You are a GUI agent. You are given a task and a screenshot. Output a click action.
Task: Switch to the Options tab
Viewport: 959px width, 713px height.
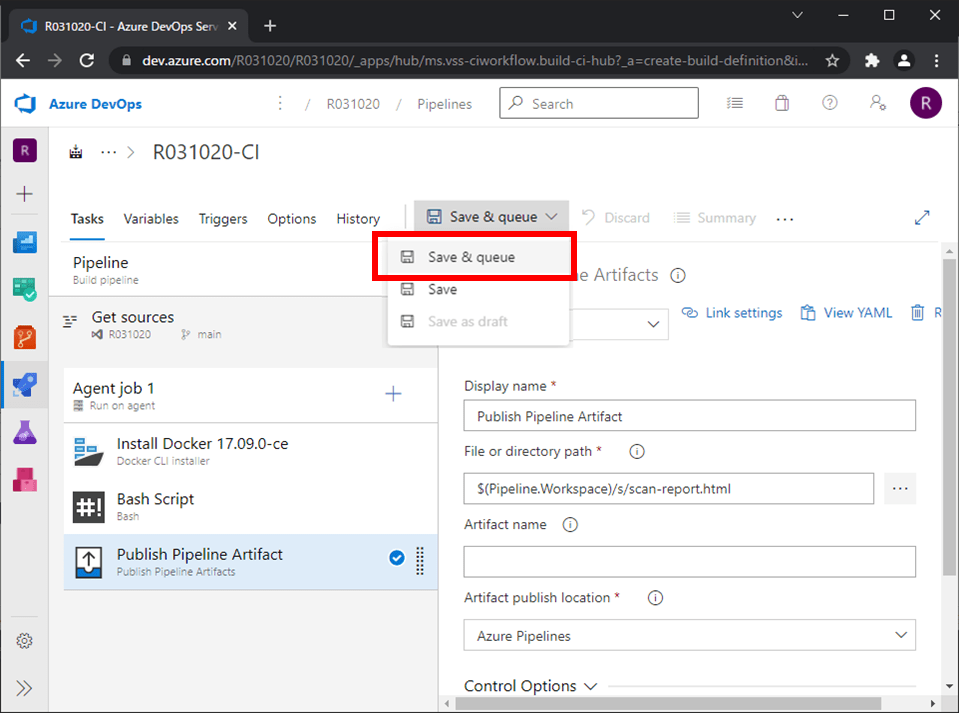coord(292,219)
